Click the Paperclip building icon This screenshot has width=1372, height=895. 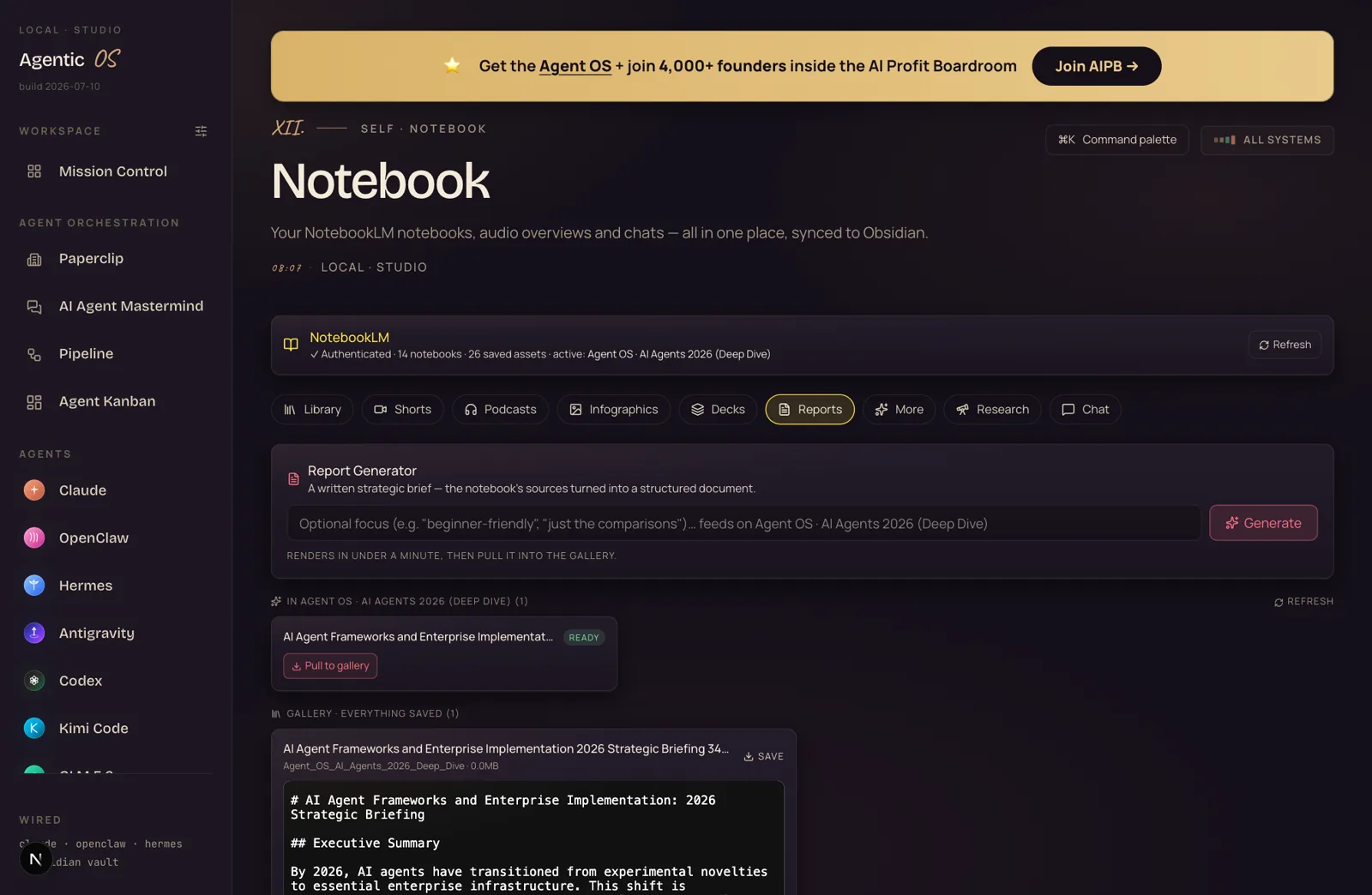[x=34, y=259]
